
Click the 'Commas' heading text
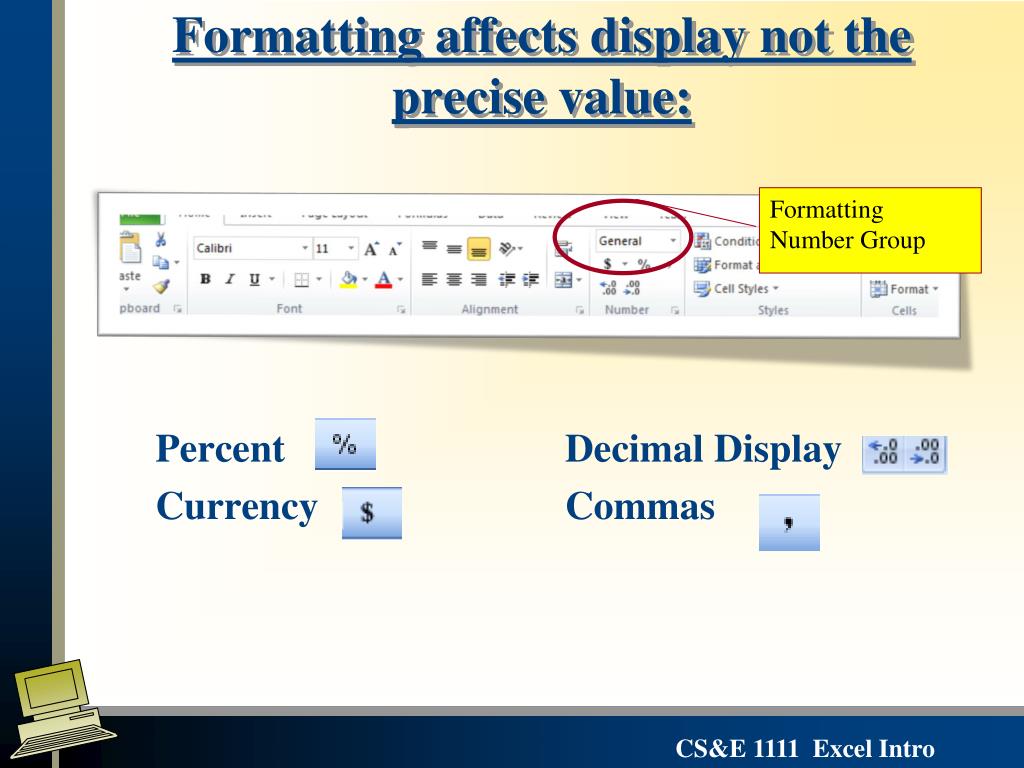point(640,507)
